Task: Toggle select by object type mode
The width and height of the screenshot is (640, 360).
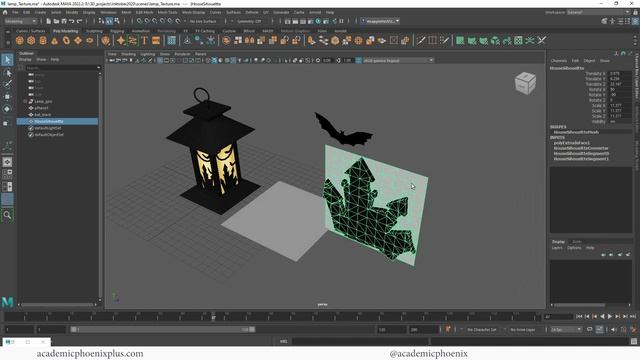Action: 109,21
